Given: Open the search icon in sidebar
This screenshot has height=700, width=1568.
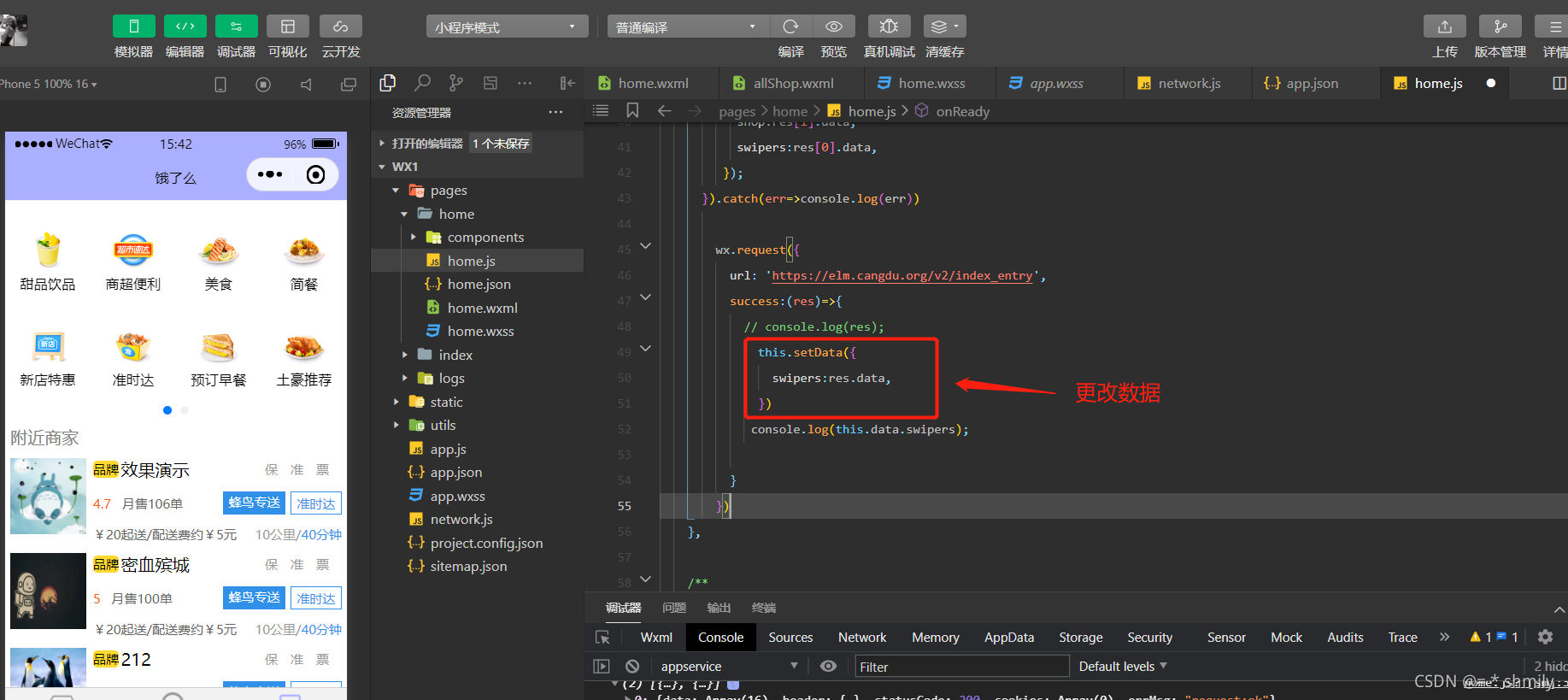Looking at the screenshot, I should [422, 83].
